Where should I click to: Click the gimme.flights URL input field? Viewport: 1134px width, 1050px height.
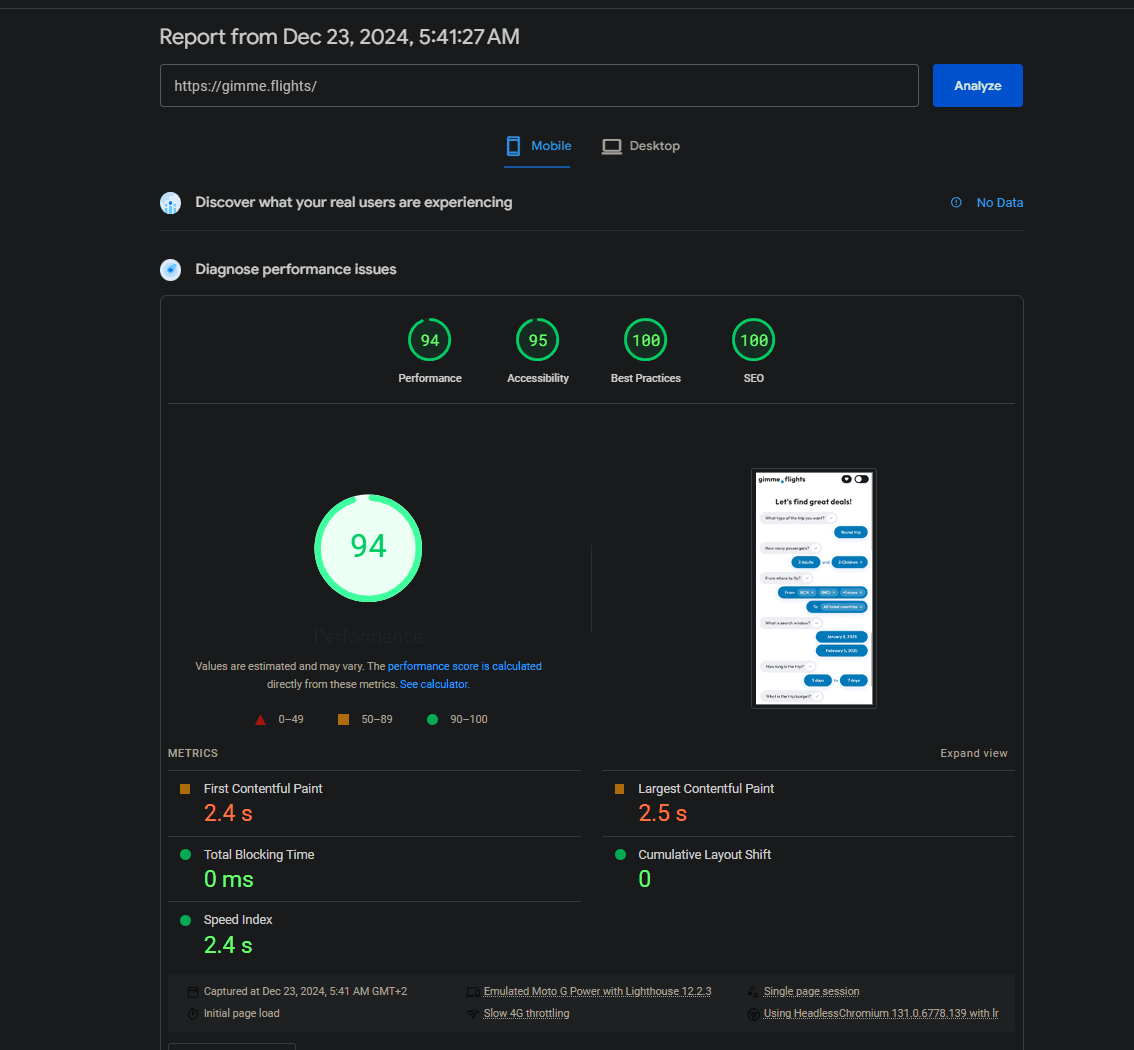coord(538,86)
